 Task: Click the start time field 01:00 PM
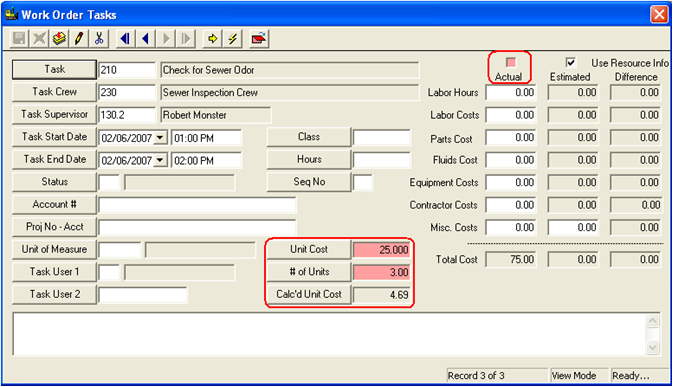pyautogui.click(x=206, y=138)
